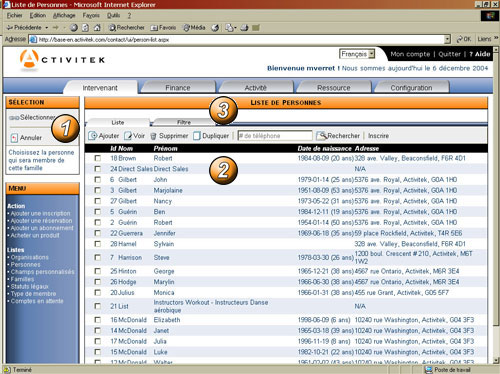The width and height of the screenshot is (500, 374).
Task: Open Favoris panel in browser toolbar
Action: [x=163, y=28]
